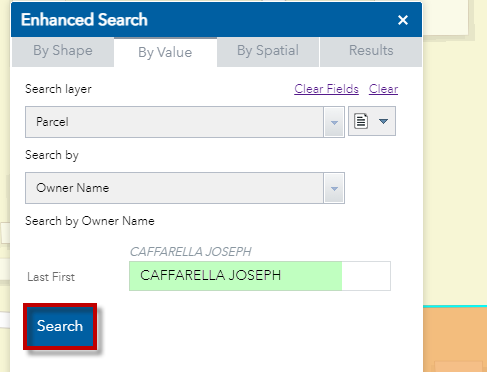
Task: Click the Search layer label
Action: click(58, 89)
